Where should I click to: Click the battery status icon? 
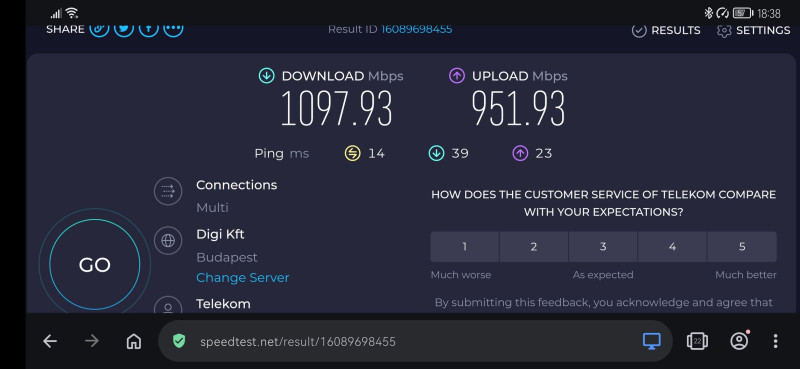(x=743, y=13)
